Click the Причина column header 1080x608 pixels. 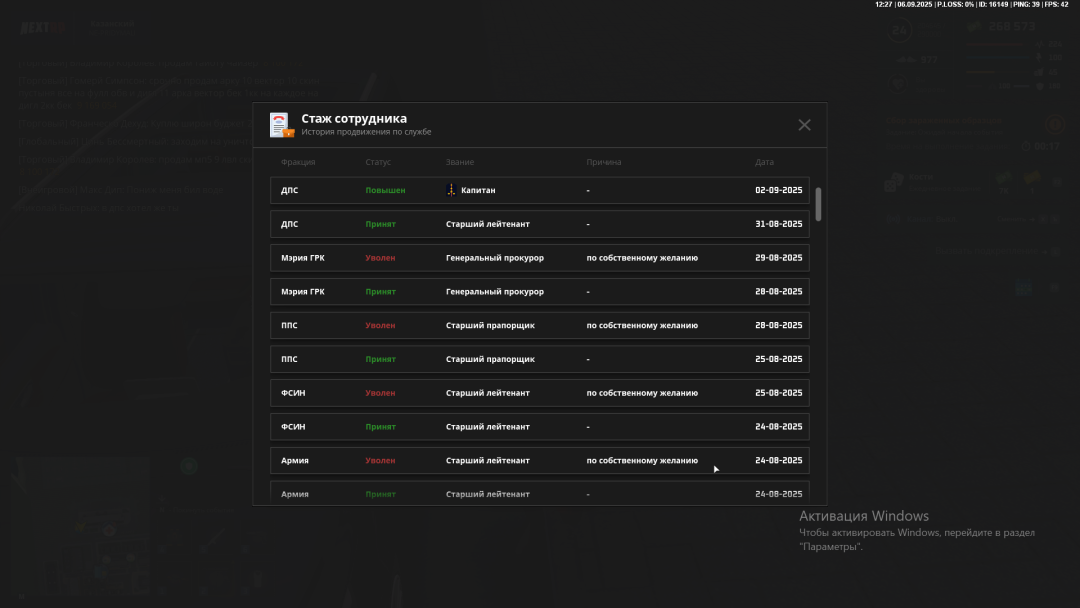pos(604,162)
